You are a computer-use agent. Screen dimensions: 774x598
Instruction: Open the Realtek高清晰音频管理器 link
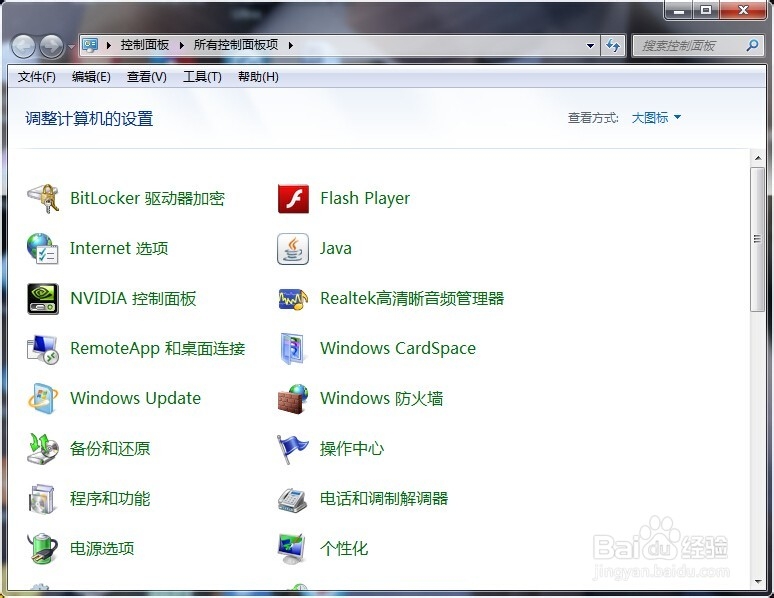(412, 299)
